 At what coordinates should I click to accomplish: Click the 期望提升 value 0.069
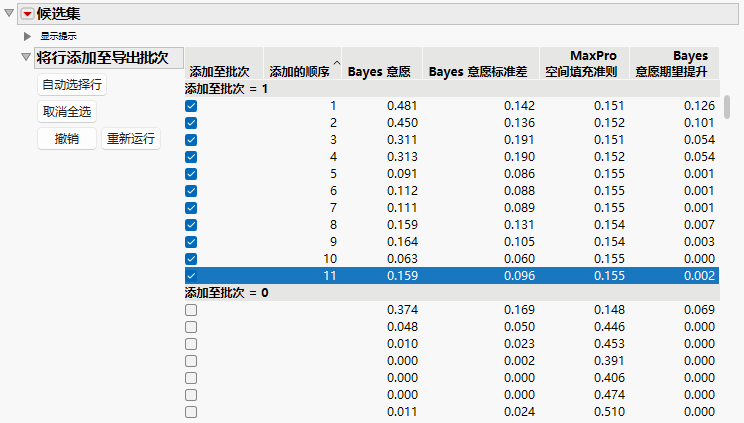pos(699,310)
